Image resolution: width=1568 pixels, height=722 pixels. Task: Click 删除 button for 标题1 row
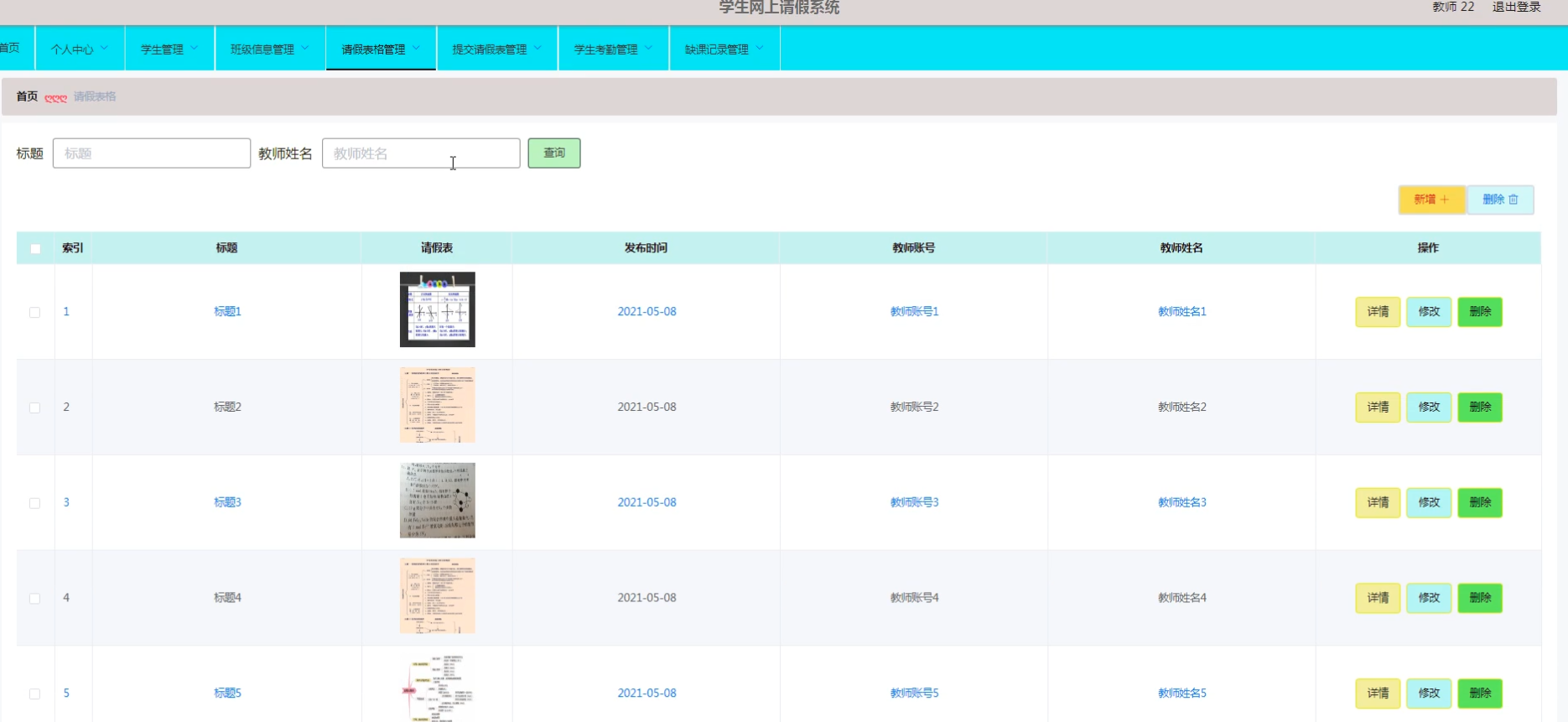pyautogui.click(x=1480, y=312)
